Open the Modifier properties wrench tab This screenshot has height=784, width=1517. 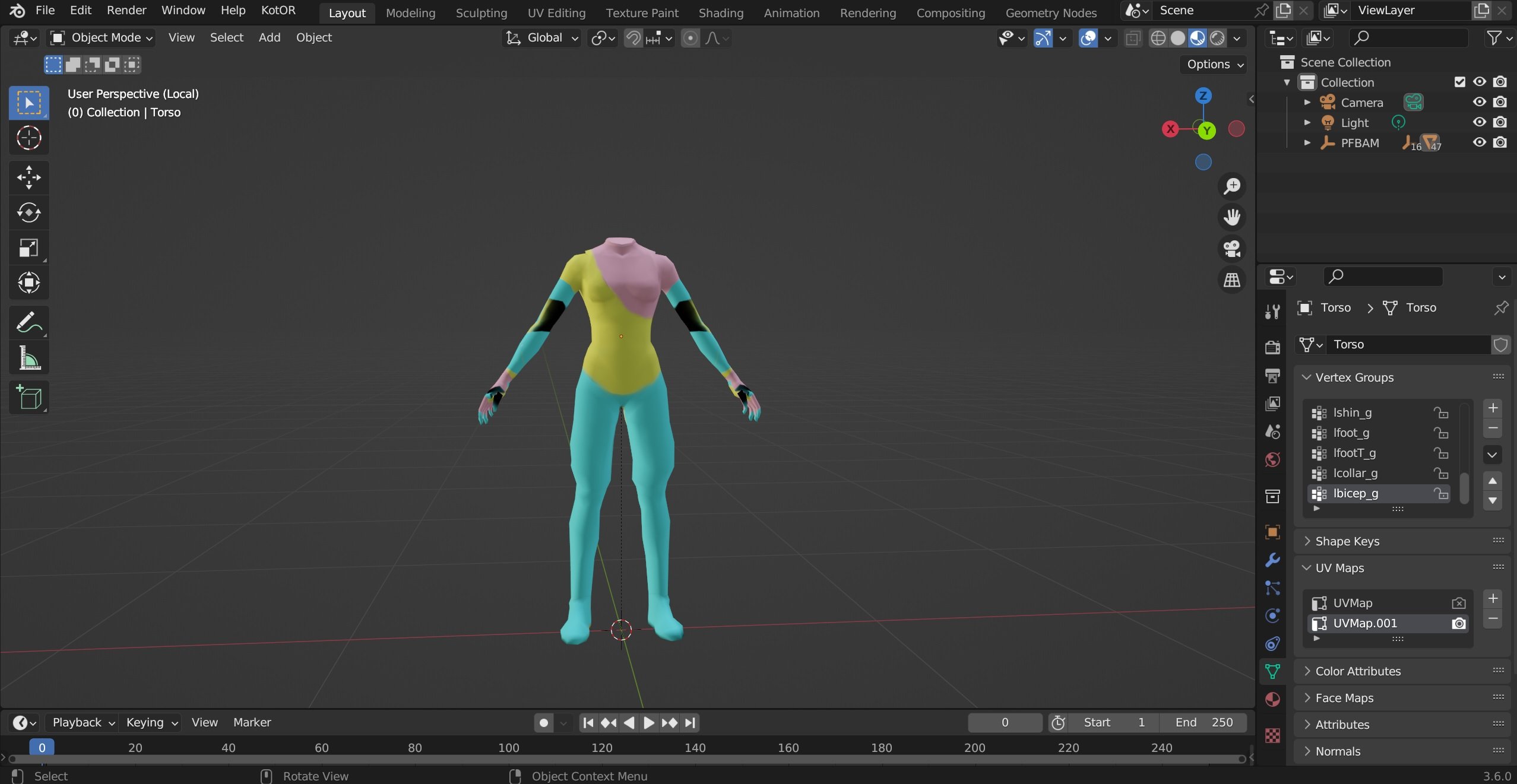click(1272, 560)
